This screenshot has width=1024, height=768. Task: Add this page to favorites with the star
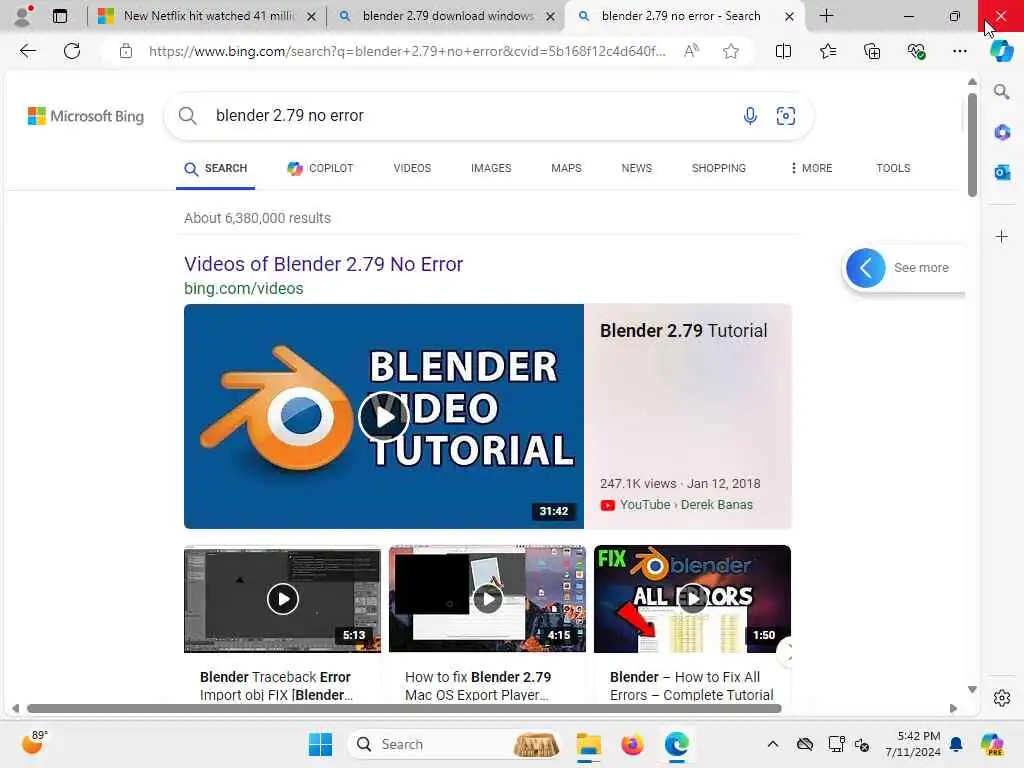pos(731,51)
